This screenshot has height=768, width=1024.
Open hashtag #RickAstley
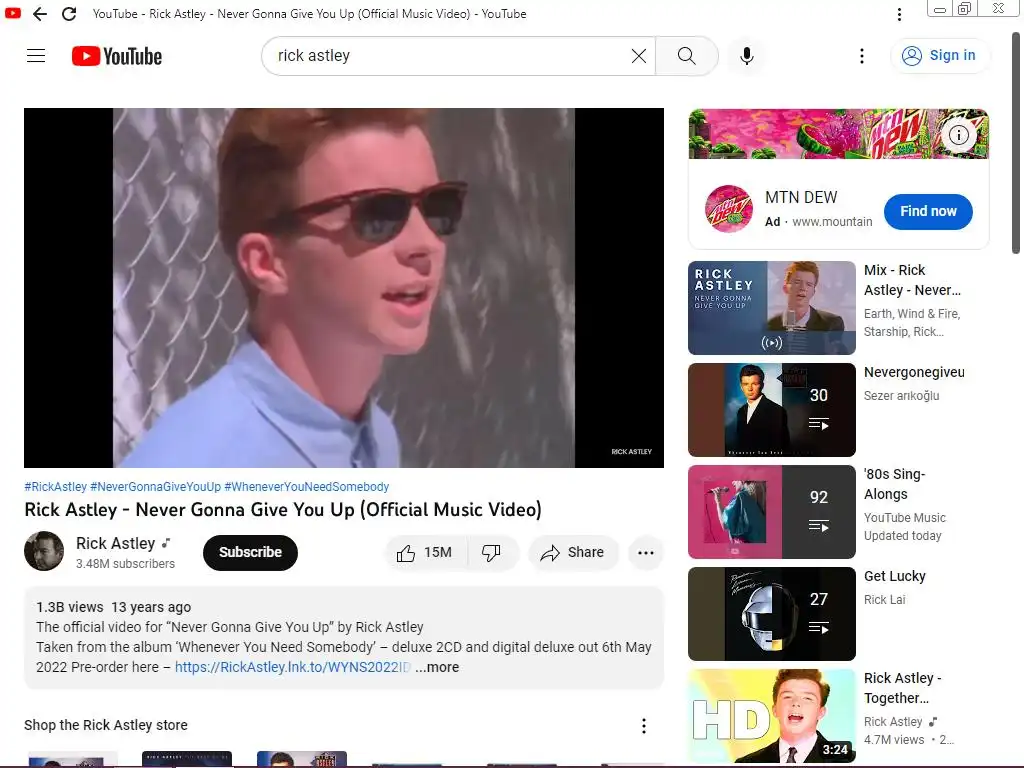pyautogui.click(x=56, y=487)
